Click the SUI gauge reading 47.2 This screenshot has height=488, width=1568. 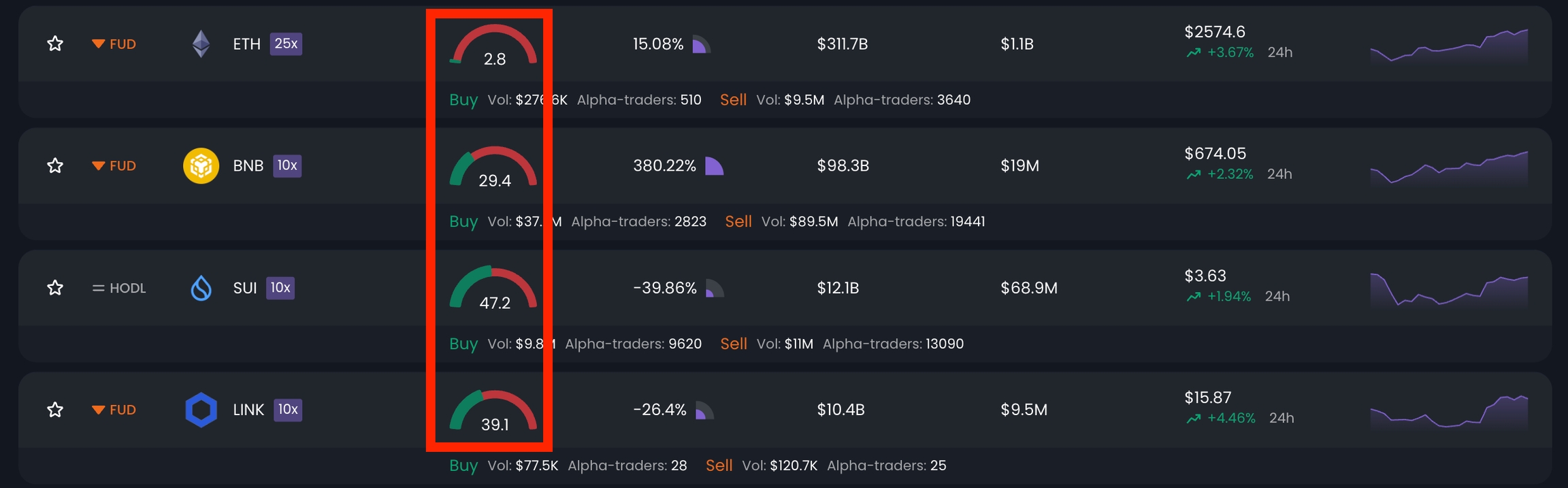[494, 290]
